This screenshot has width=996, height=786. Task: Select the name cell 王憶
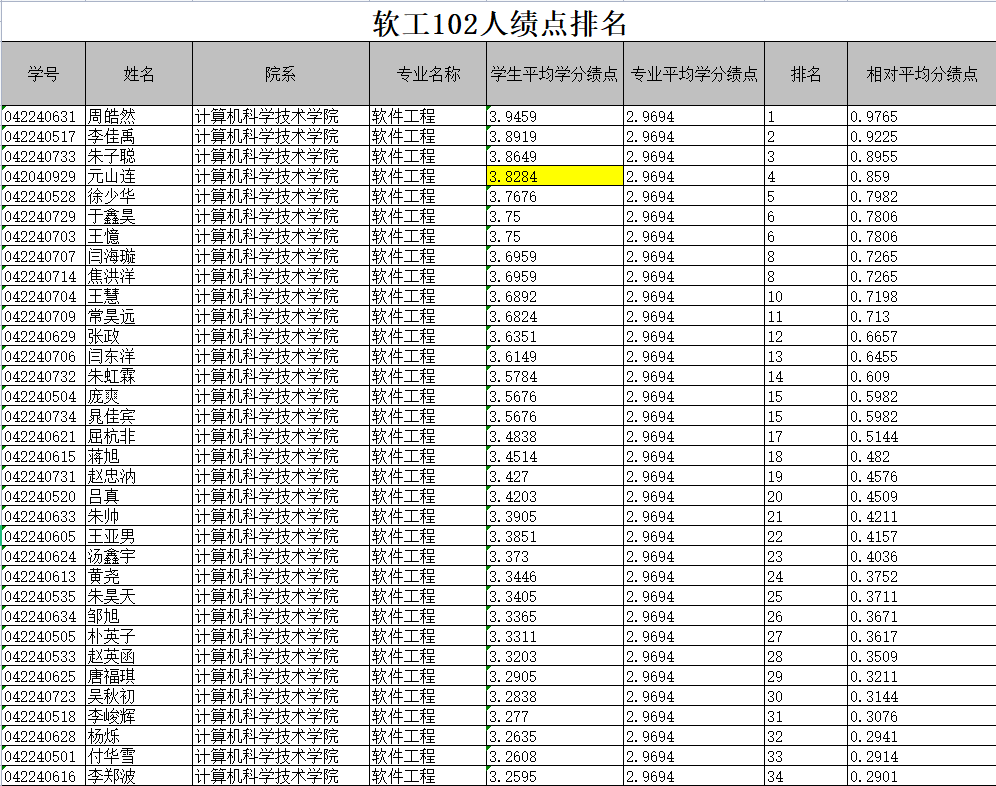[x=138, y=236]
